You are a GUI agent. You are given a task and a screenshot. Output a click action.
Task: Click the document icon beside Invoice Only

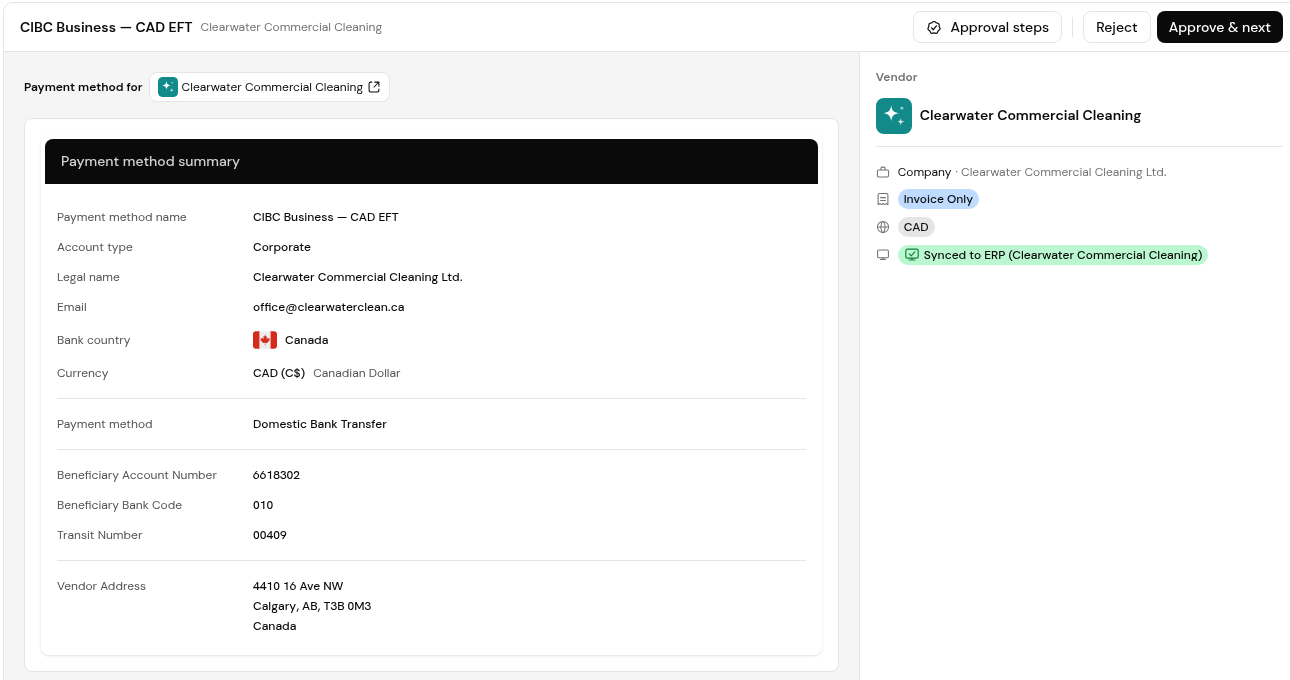point(883,199)
